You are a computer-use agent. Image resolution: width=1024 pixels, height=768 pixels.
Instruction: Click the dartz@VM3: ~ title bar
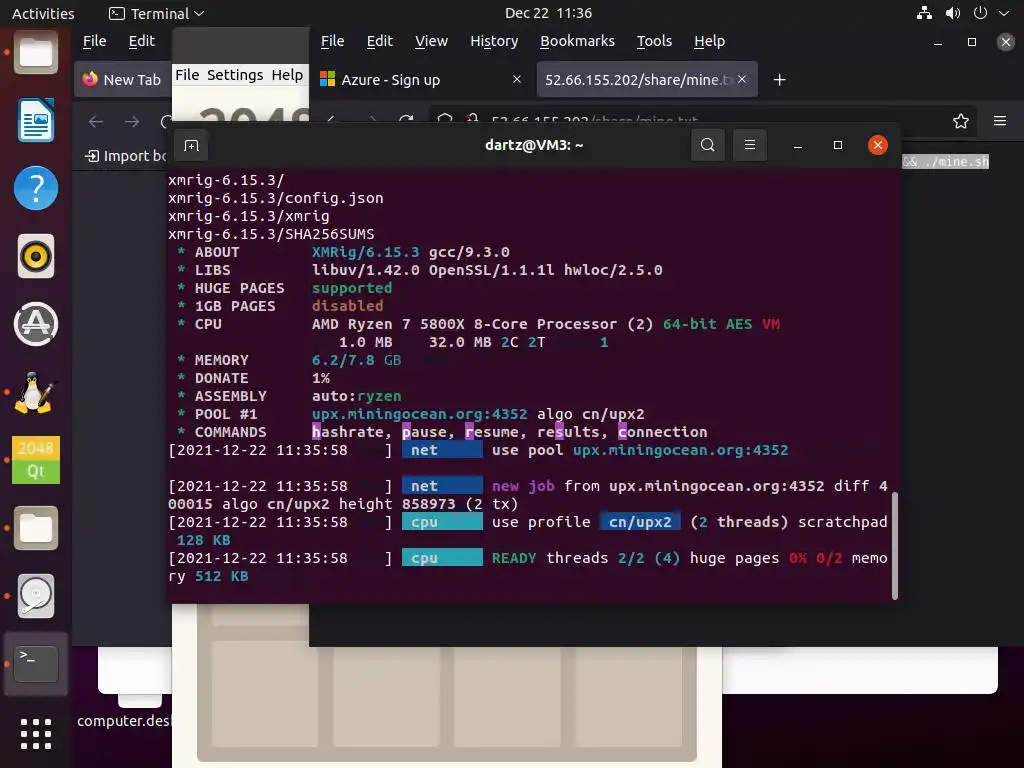click(x=534, y=145)
